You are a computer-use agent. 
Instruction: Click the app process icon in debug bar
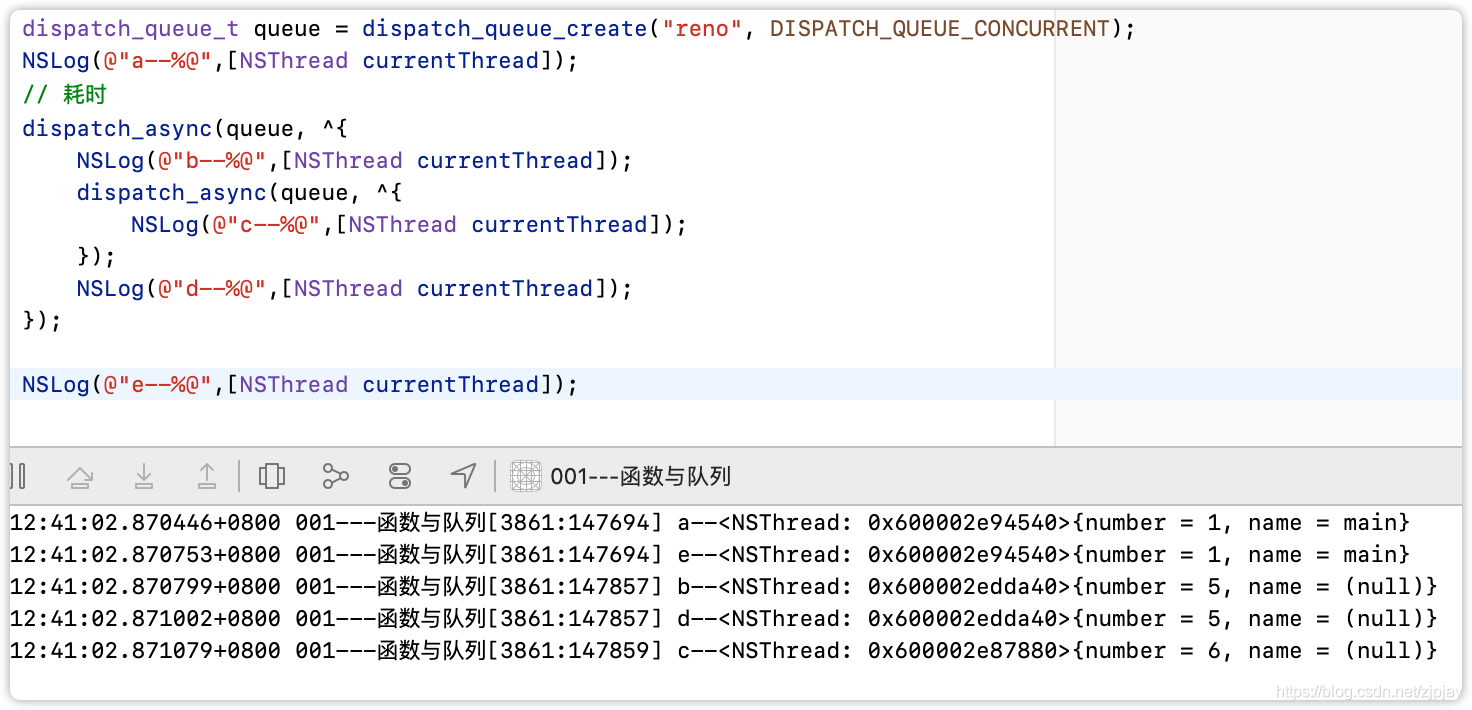pyautogui.click(x=526, y=476)
